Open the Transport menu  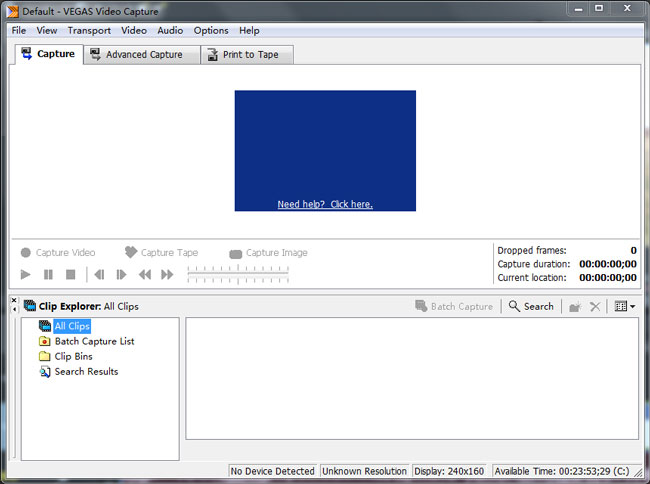(89, 30)
